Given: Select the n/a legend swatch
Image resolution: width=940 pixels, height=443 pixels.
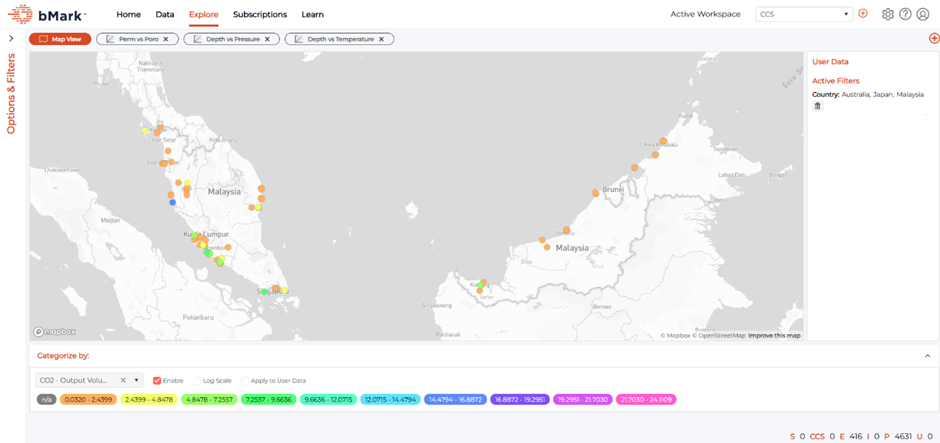Looking at the screenshot, I should (46, 399).
